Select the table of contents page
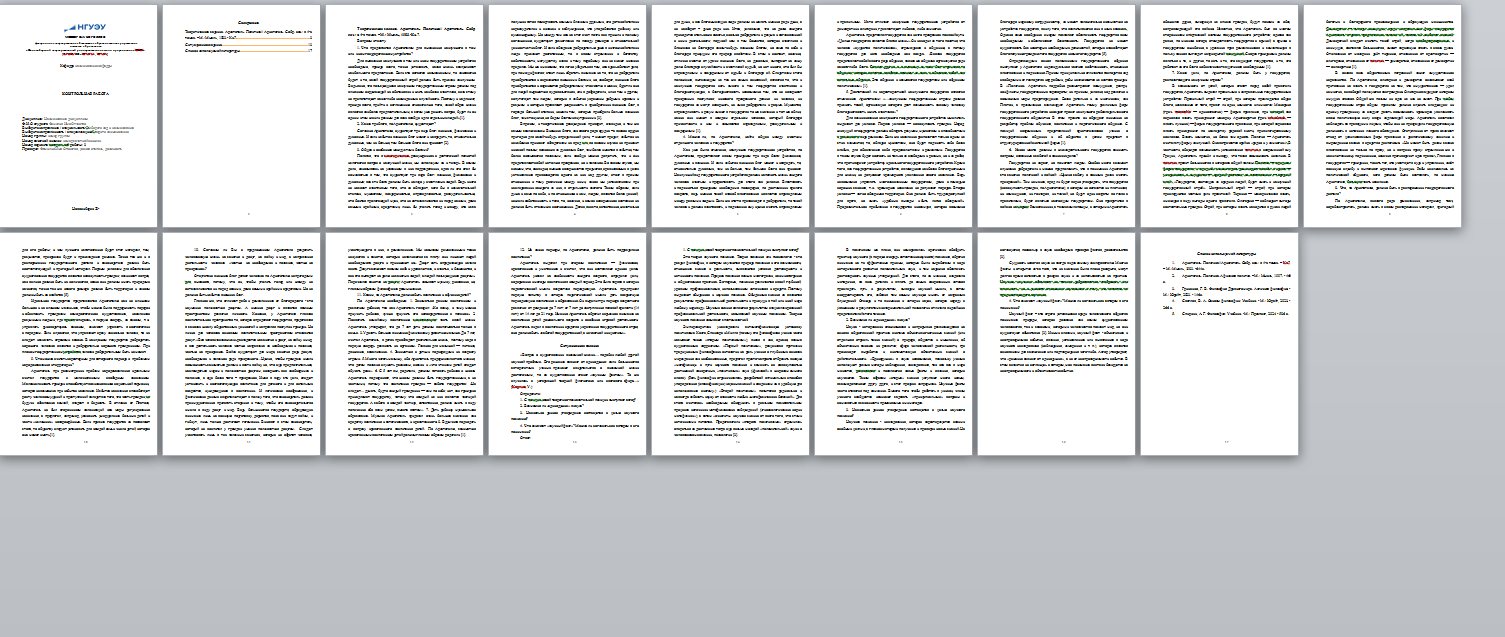Image resolution: width=1505 pixels, height=637 pixels. 242,116
